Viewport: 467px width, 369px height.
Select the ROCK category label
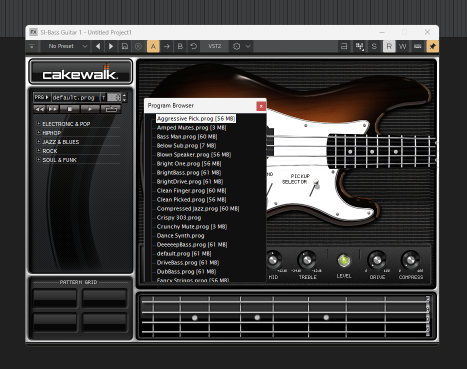tap(50, 151)
